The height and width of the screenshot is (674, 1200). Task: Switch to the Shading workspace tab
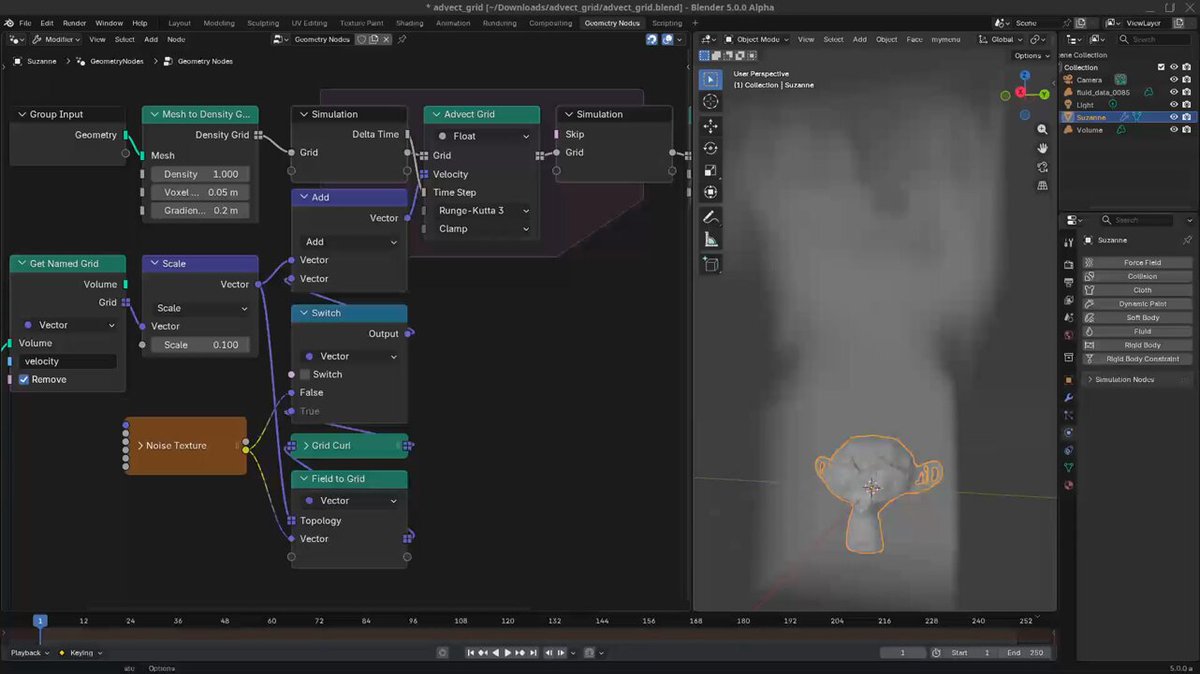409,23
